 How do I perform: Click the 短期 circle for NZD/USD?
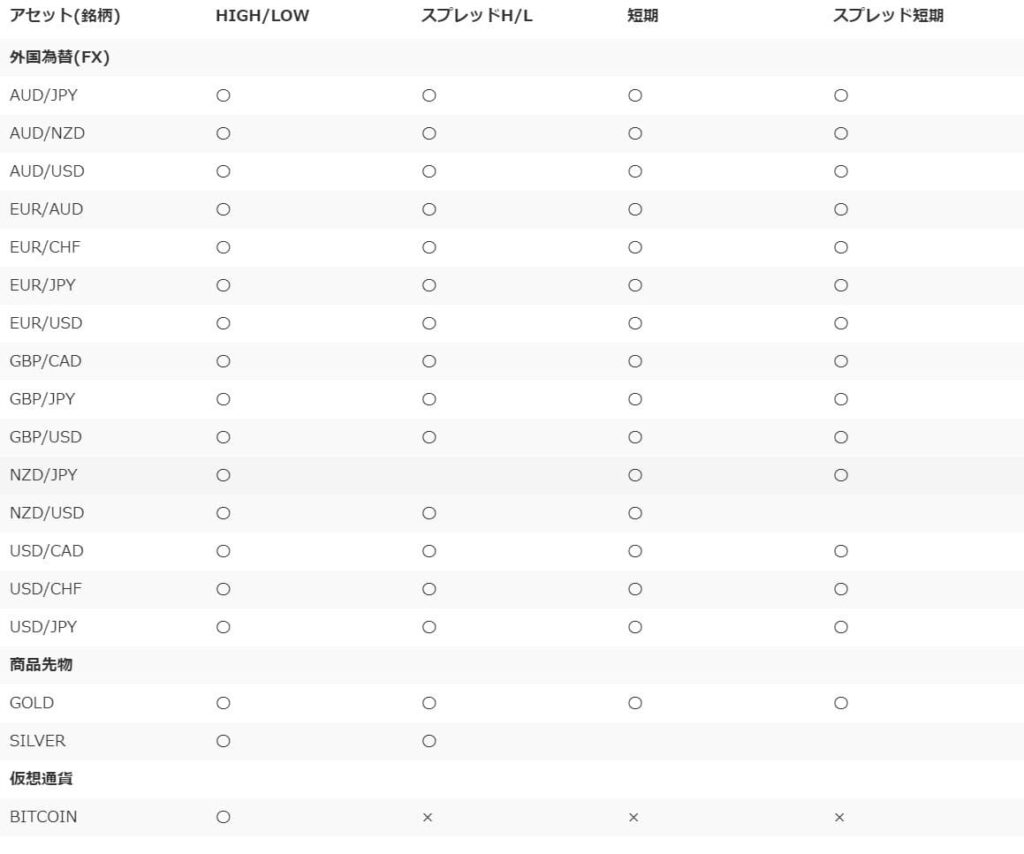click(635, 513)
